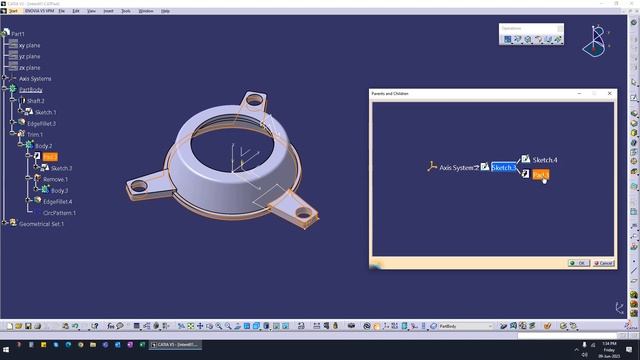Click the Print icon in the bottom toolbar
The image size is (640, 360).
pos(38,326)
